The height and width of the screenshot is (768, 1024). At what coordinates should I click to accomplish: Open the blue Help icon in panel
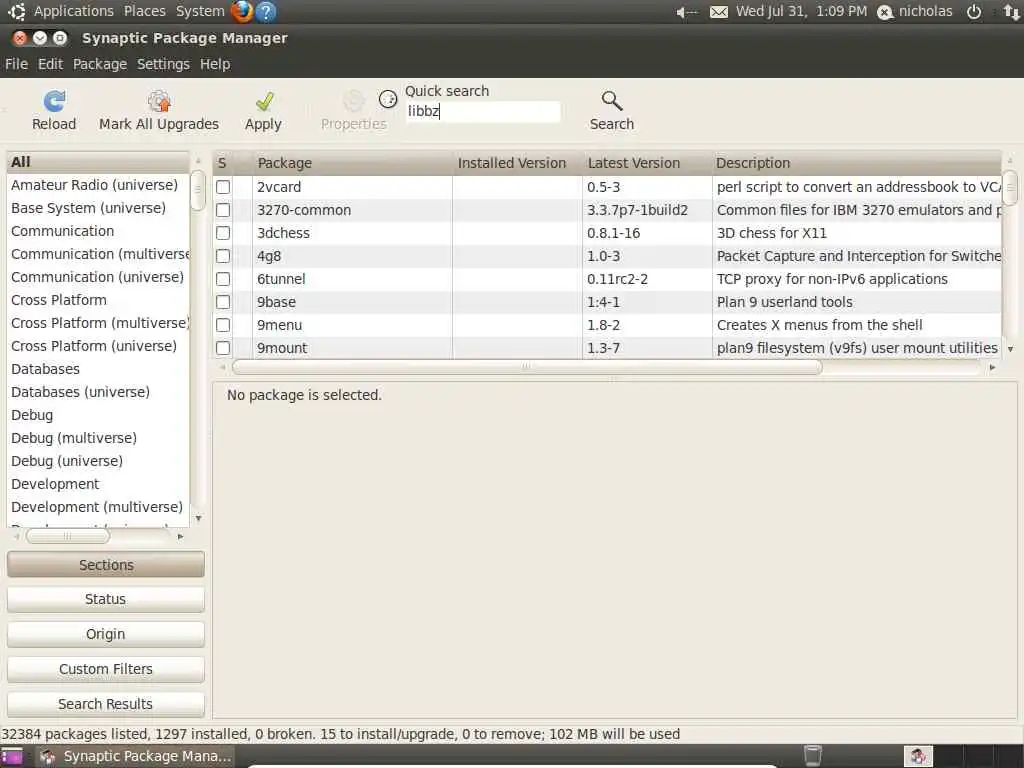coord(266,11)
